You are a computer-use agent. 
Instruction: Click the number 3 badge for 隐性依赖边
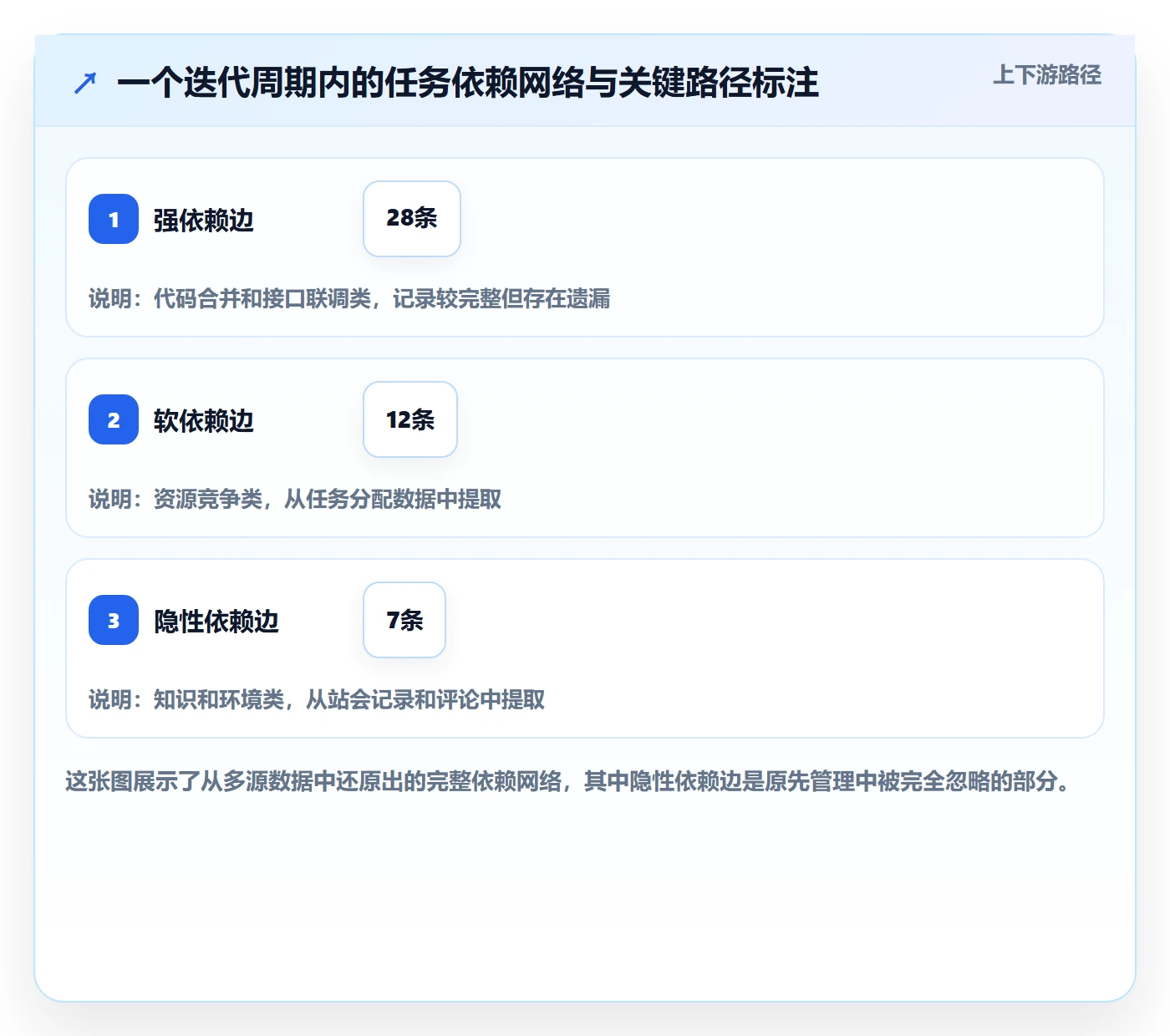[114, 620]
